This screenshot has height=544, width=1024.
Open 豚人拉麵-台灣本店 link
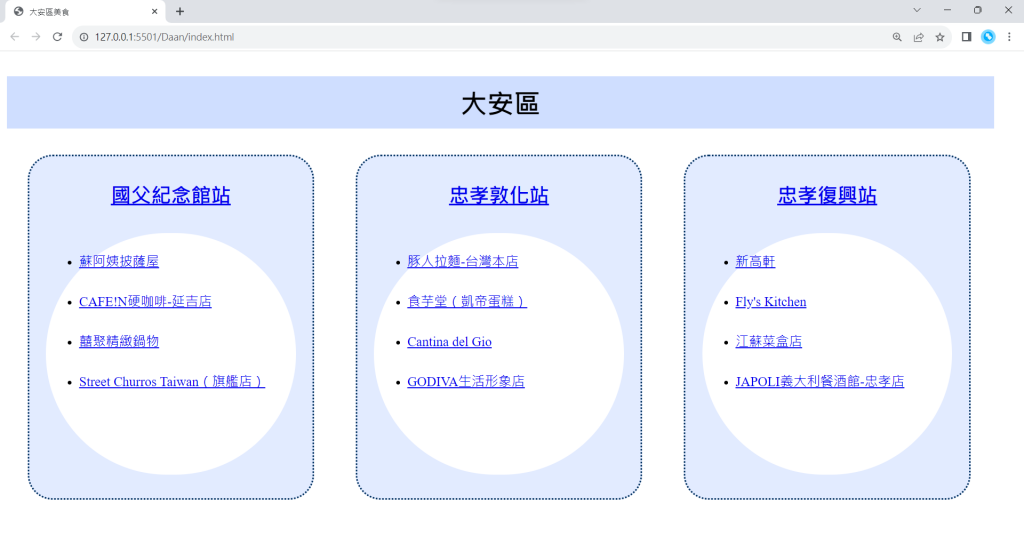coord(462,261)
